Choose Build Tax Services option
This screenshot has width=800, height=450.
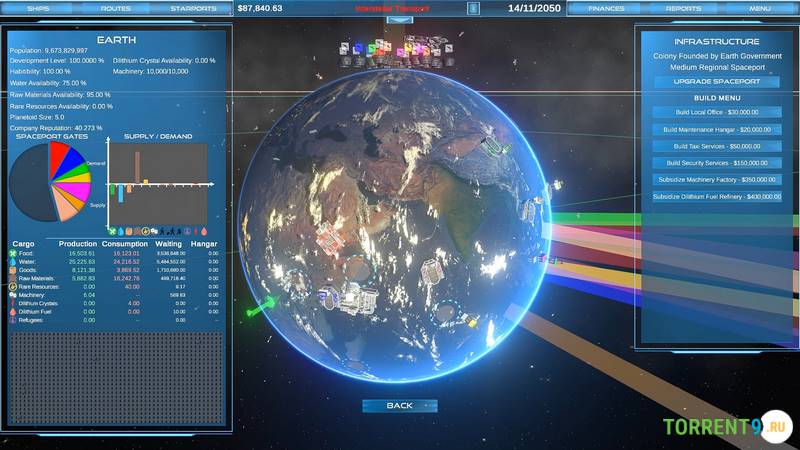click(716, 146)
